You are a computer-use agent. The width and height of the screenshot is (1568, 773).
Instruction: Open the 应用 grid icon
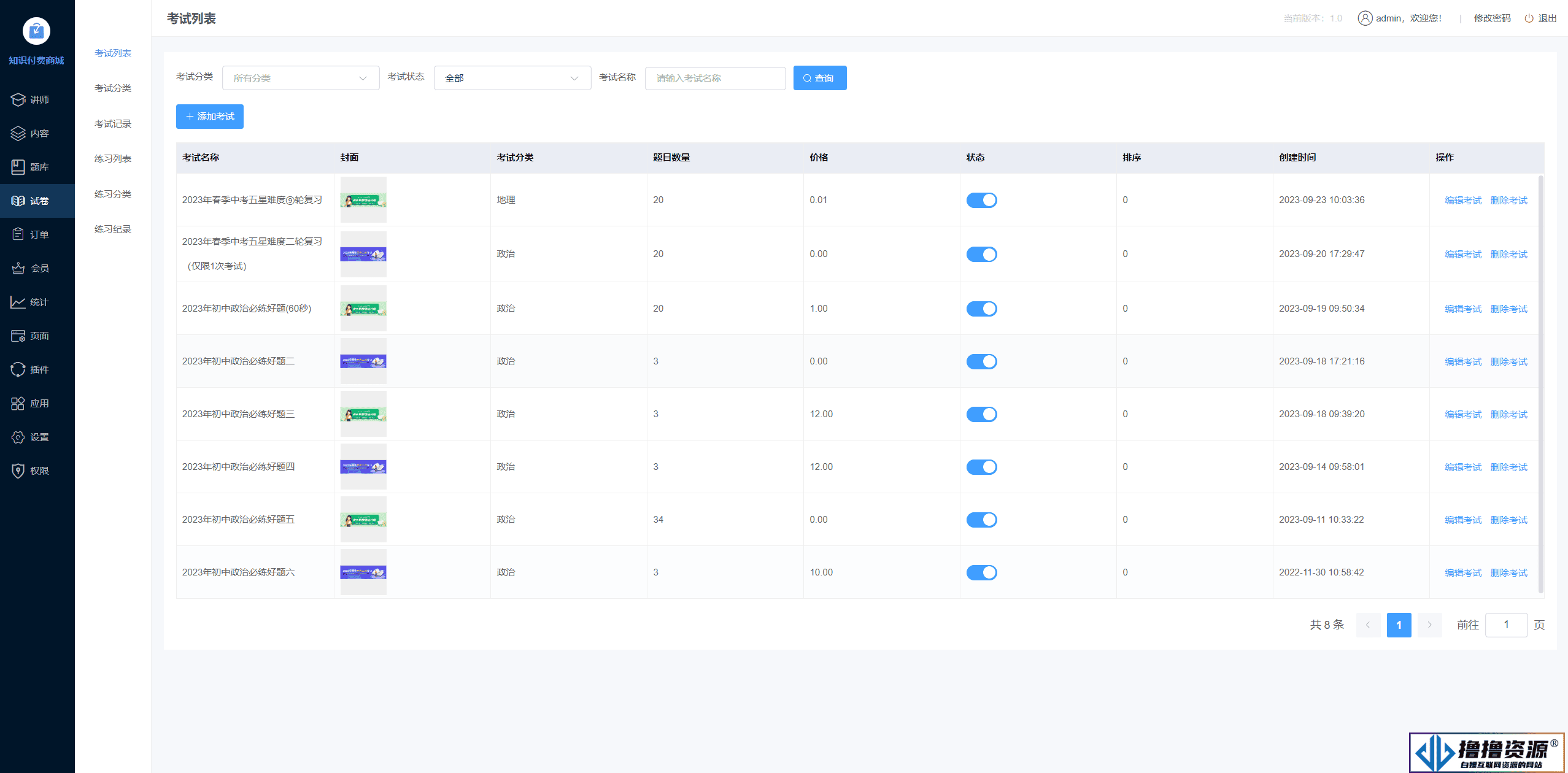pos(18,403)
